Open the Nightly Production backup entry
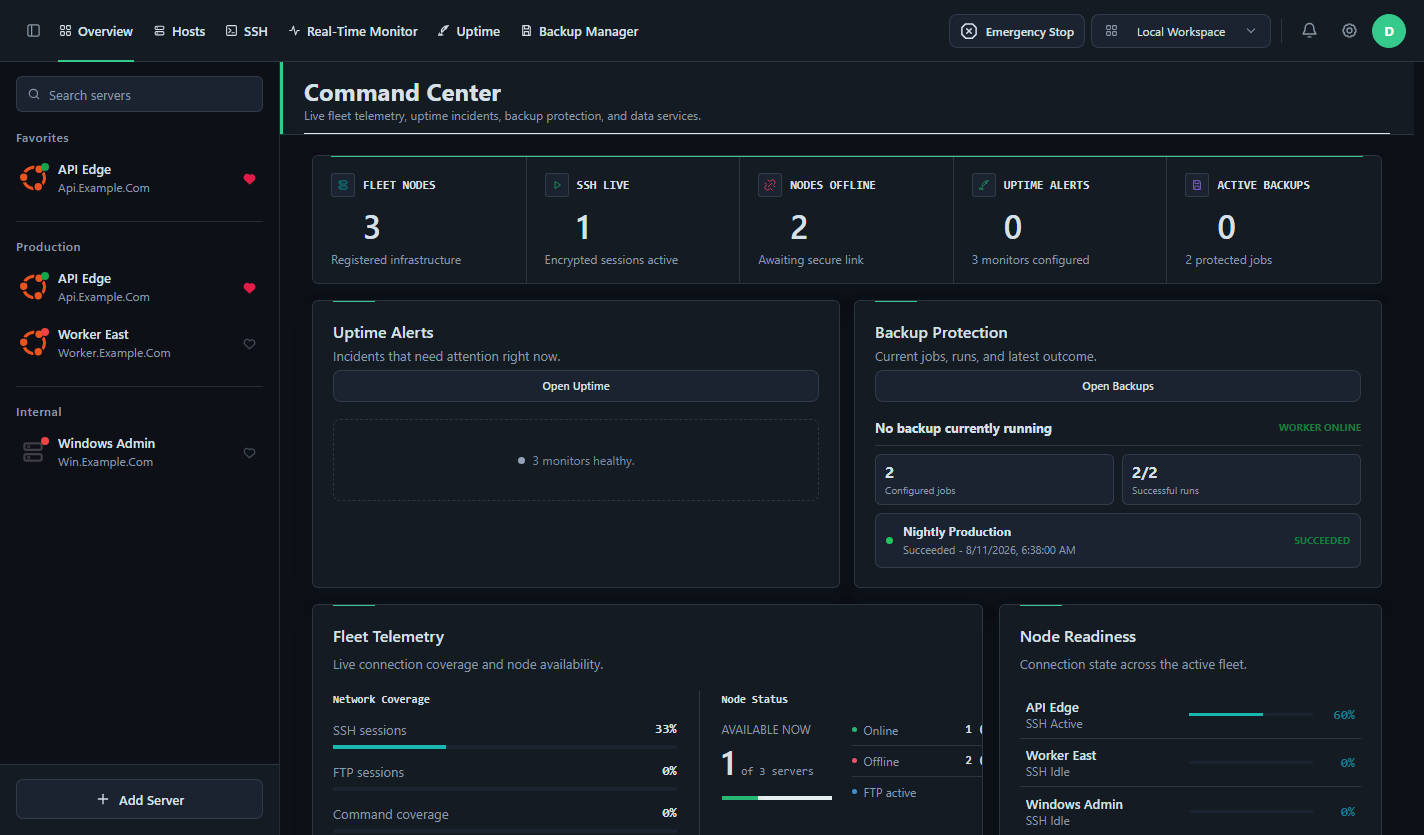This screenshot has width=1424, height=835. pos(1118,540)
